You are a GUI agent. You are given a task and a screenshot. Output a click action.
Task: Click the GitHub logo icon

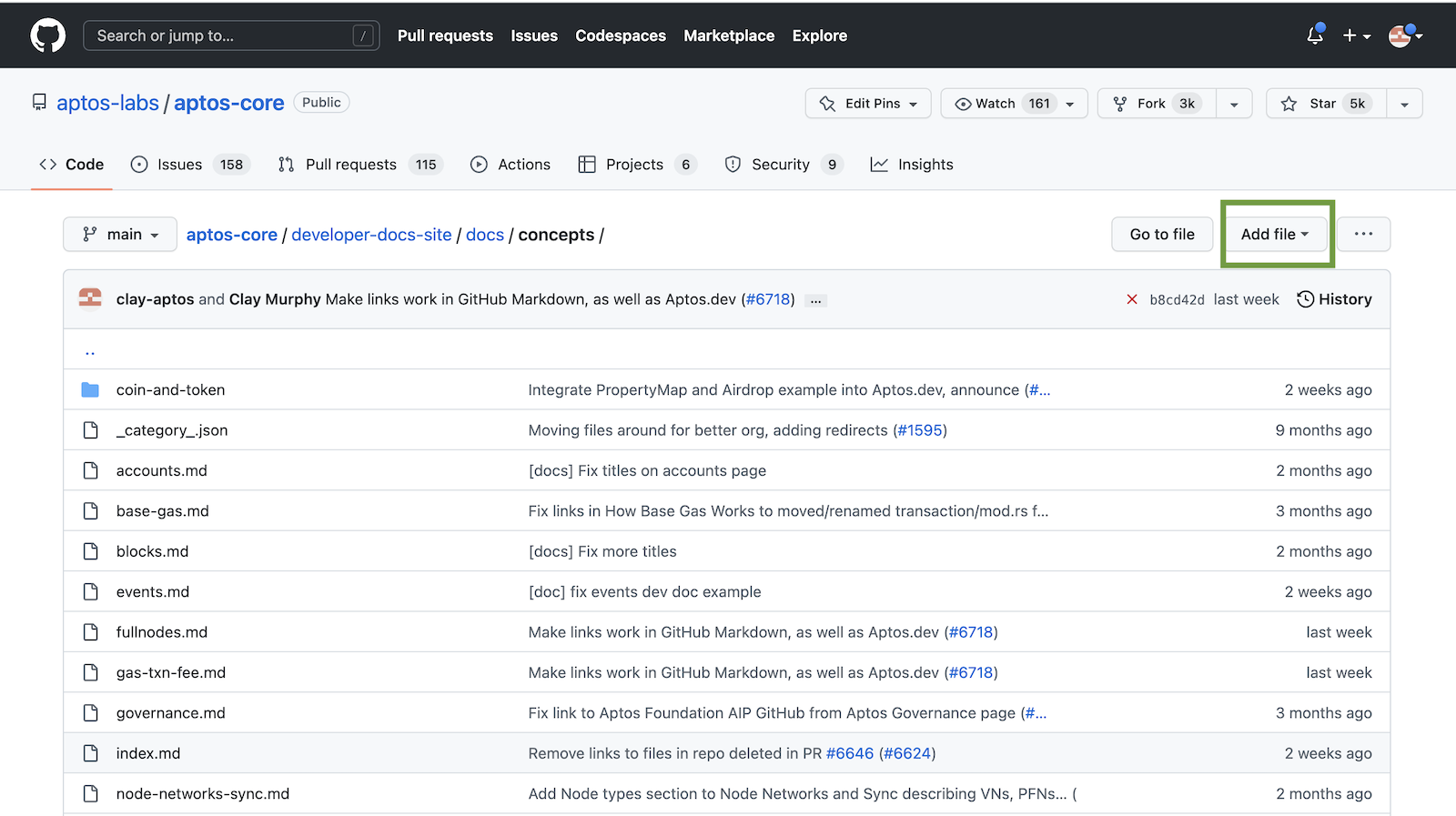[x=47, y=35]
